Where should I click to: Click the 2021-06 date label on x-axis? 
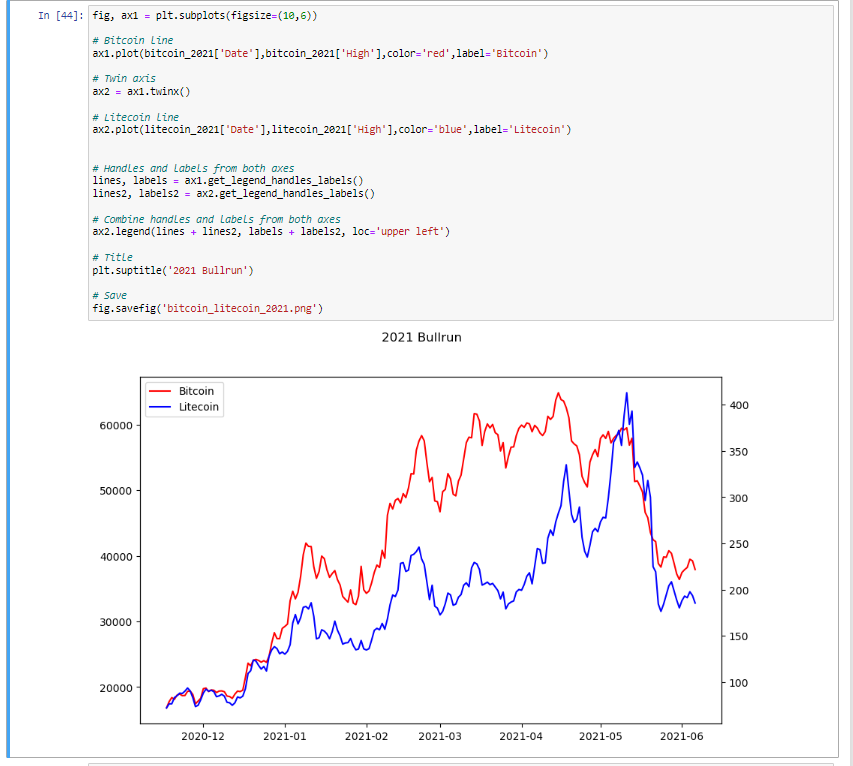pyautogui.click(x=681, y=737)
